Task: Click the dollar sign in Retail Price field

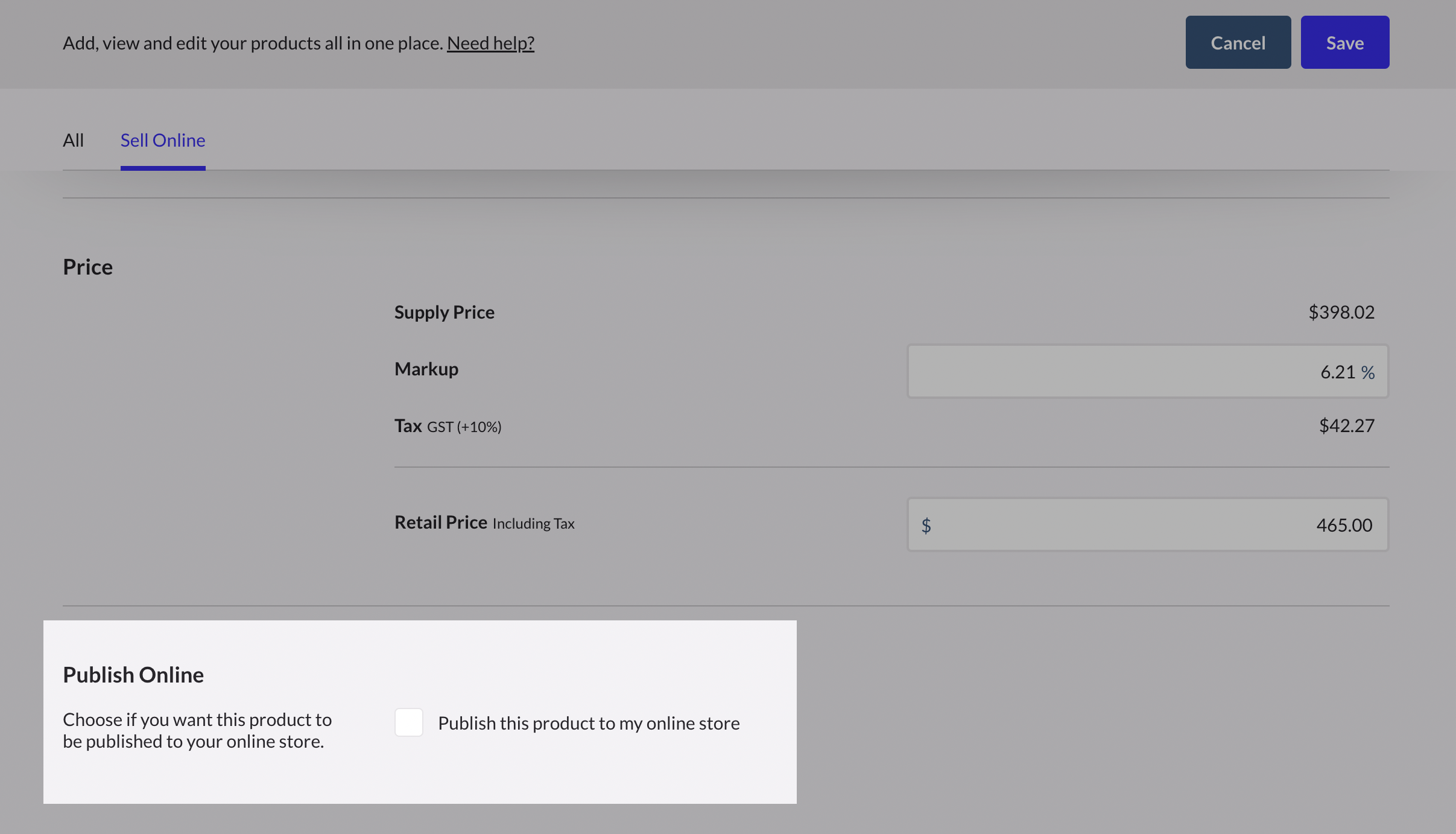Action: pyautogui.click(x=926, y=525)
